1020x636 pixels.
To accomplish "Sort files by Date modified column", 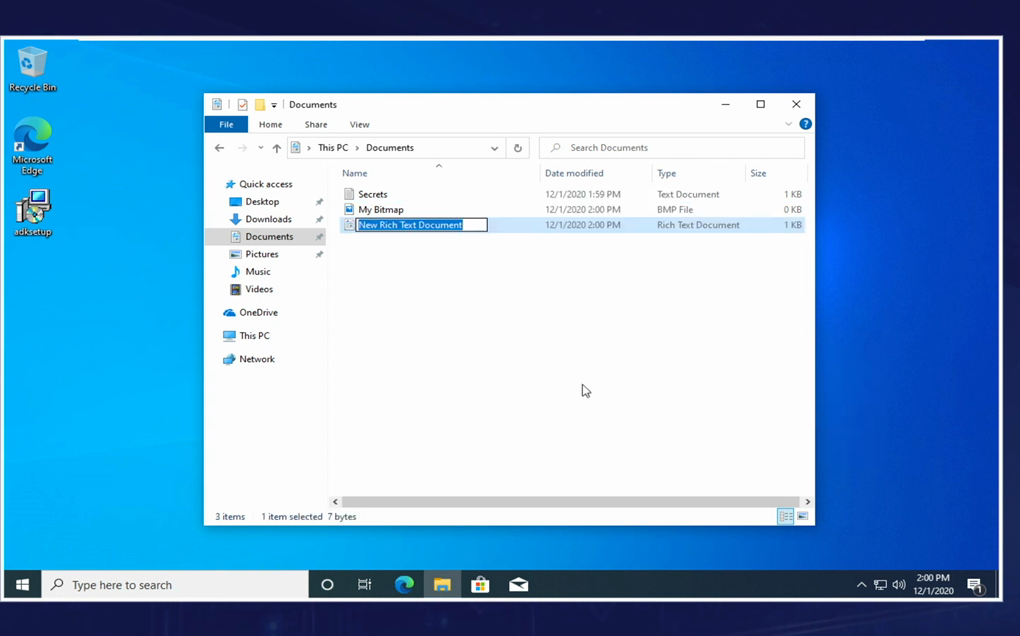I will [574, 173].
